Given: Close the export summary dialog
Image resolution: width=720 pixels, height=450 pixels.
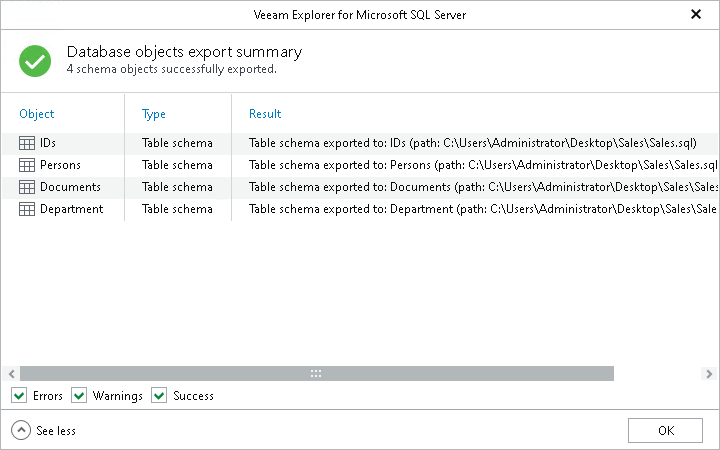Looking at the screenshot, I should [x=696, y=15].
